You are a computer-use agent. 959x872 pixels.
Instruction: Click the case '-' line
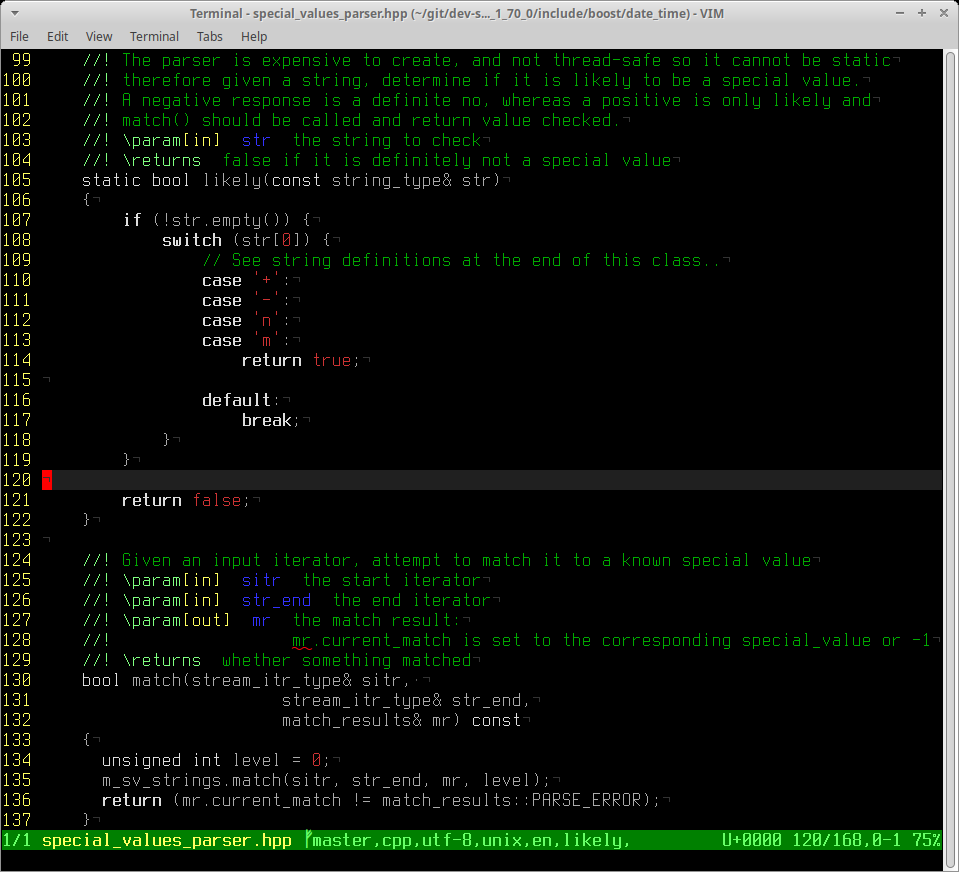click(x=246, y=301)
